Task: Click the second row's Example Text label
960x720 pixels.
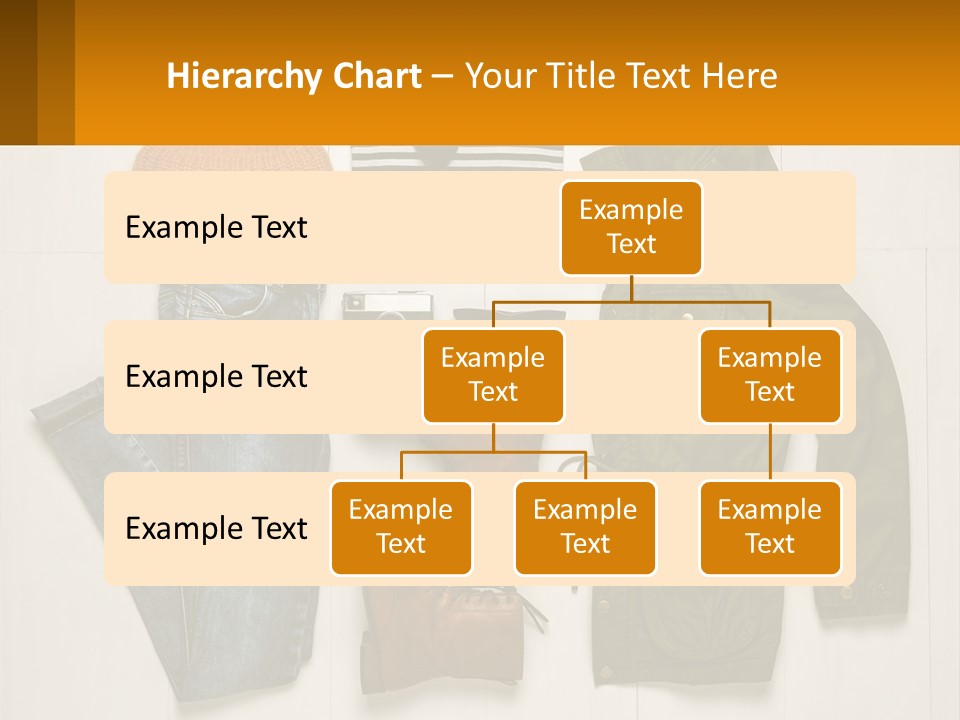Action: pos(216,377)
